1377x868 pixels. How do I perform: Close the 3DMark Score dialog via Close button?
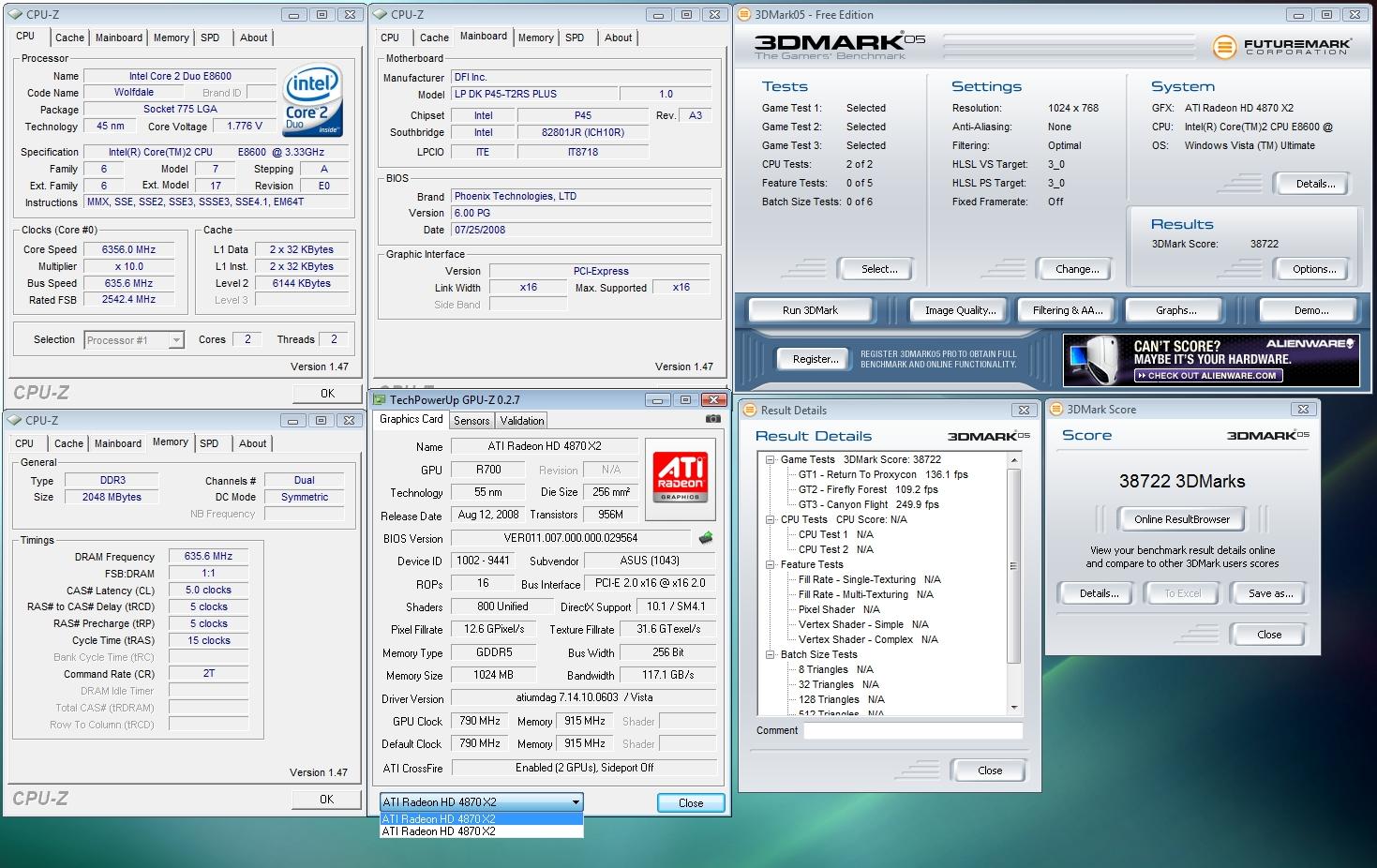coord(1269,635)
